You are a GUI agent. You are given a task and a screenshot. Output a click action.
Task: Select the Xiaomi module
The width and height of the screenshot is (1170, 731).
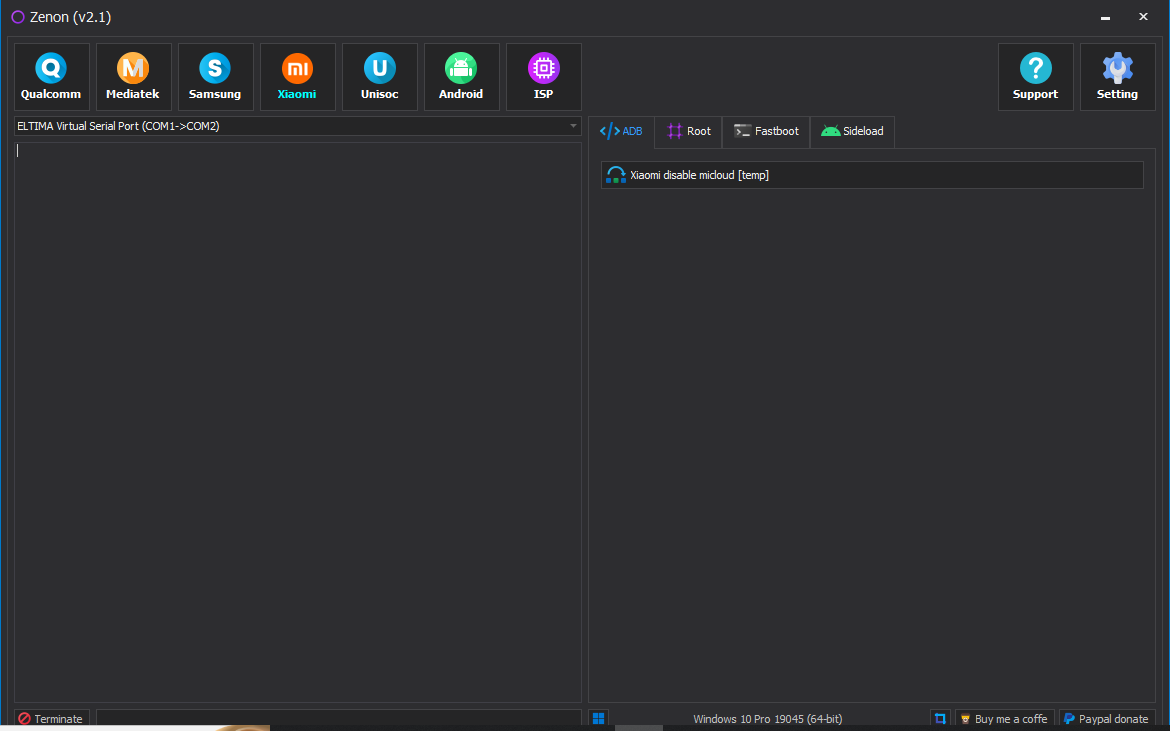[x=298, y=77]
